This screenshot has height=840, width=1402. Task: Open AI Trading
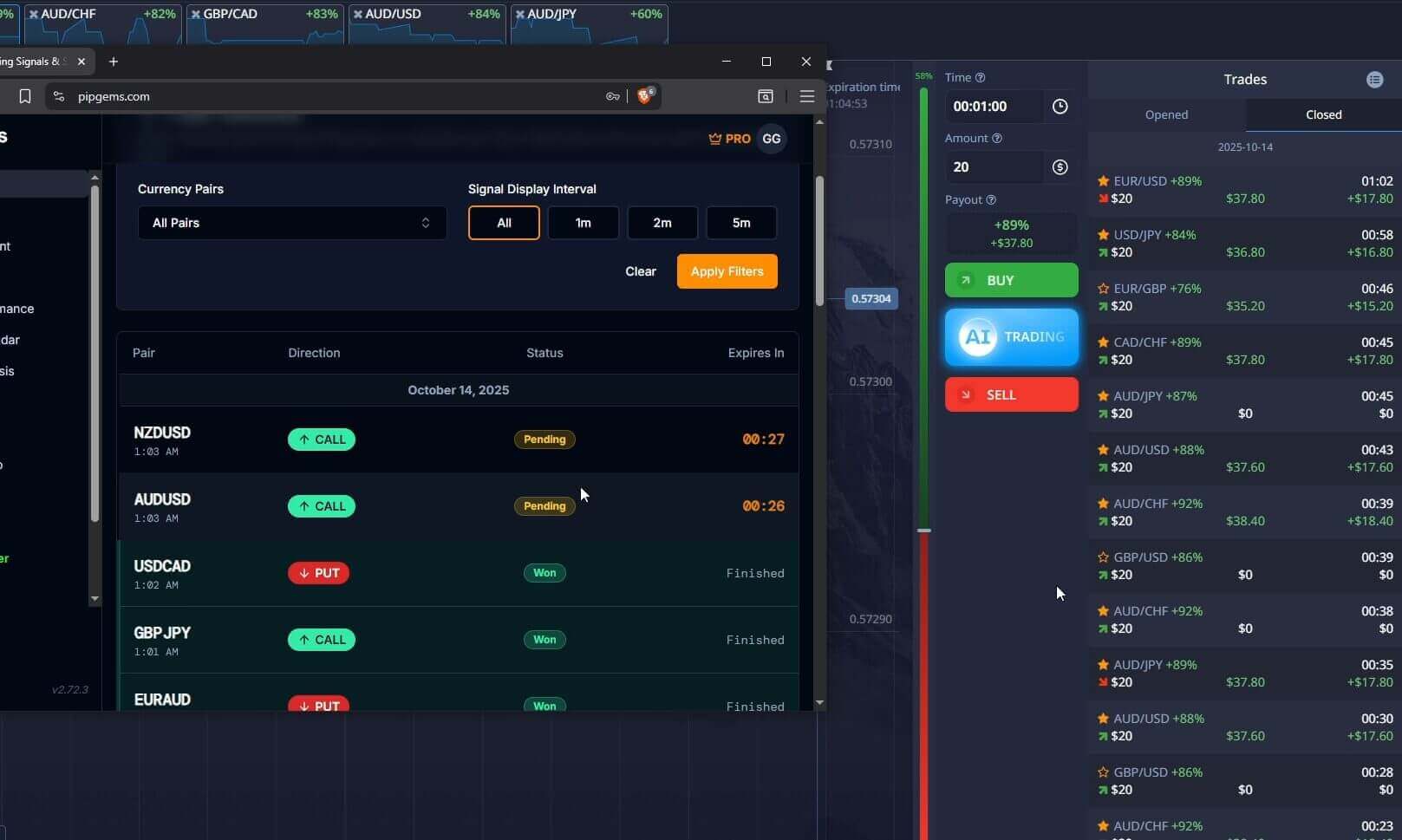1011,337
